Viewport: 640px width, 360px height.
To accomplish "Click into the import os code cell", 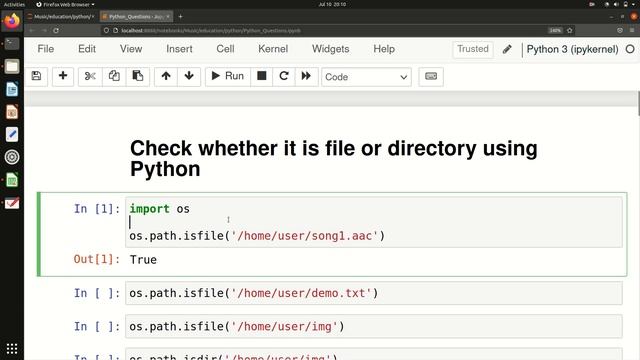I will coord(373,222).
